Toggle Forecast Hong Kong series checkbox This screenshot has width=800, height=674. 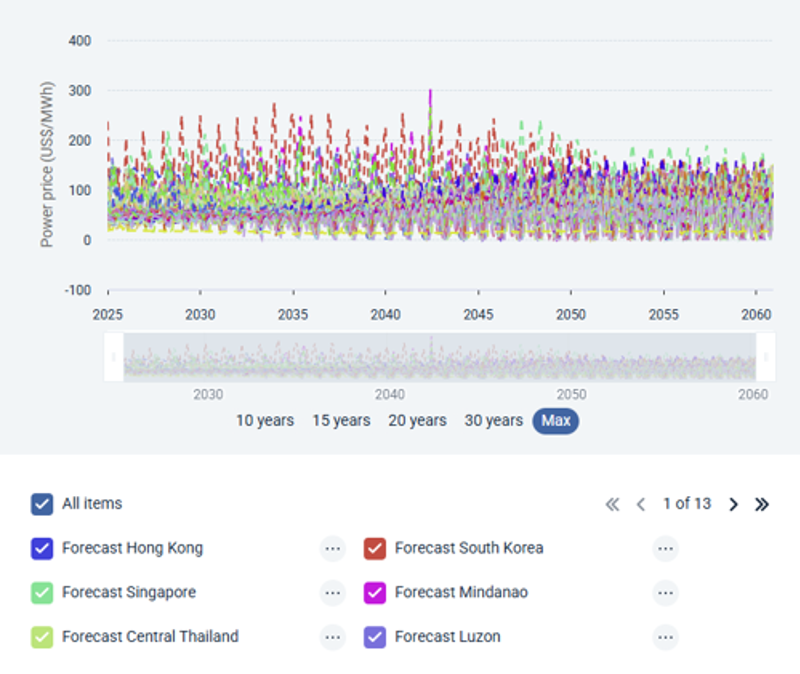pyautogui.click(x=42, y=548)
